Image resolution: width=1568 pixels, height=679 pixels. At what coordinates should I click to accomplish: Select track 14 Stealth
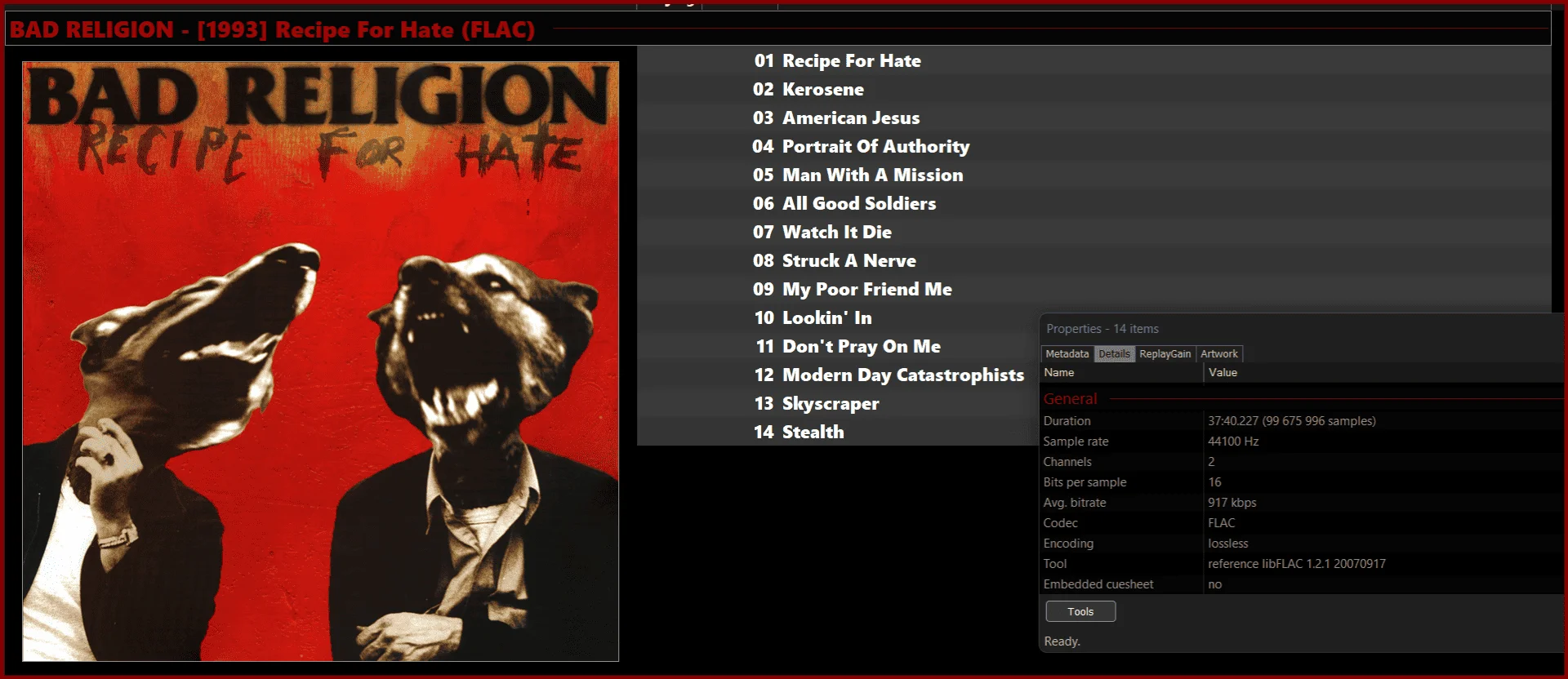837,432
